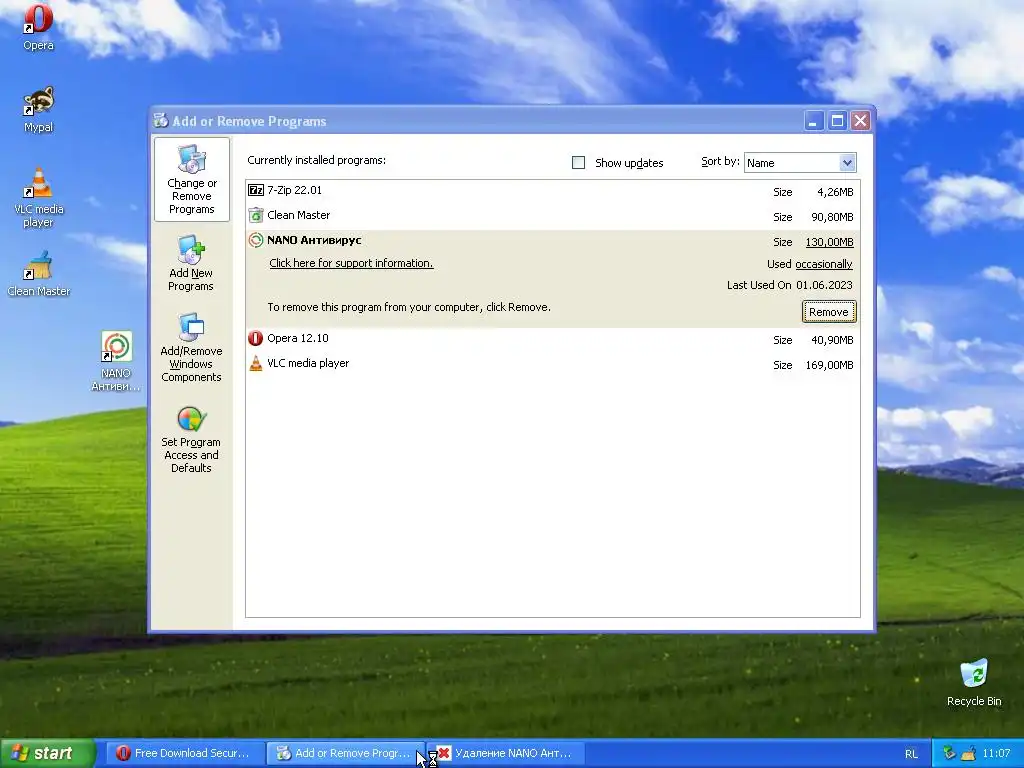Open Add New Programs section
This screenshot has height=768, width=1024.
pos(191,263)
